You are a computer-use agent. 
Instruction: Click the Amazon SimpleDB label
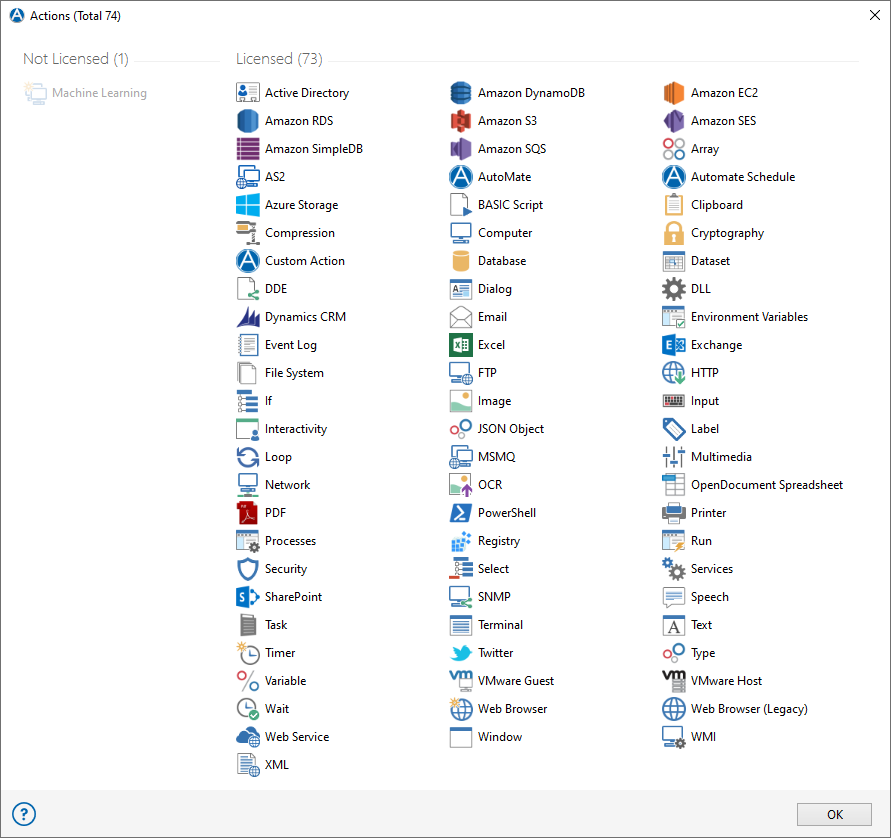click(314, 149)
